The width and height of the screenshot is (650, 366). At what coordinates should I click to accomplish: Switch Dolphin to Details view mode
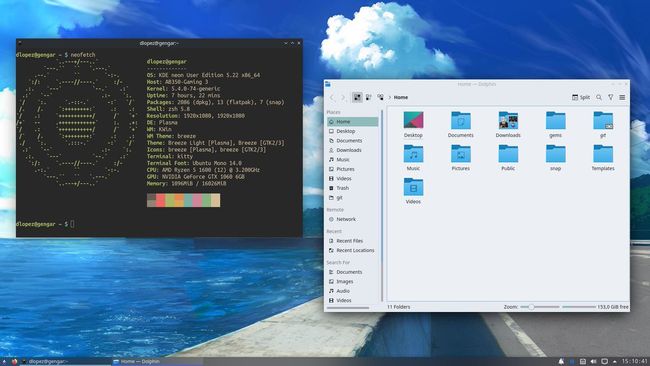[x=380, y=97]
